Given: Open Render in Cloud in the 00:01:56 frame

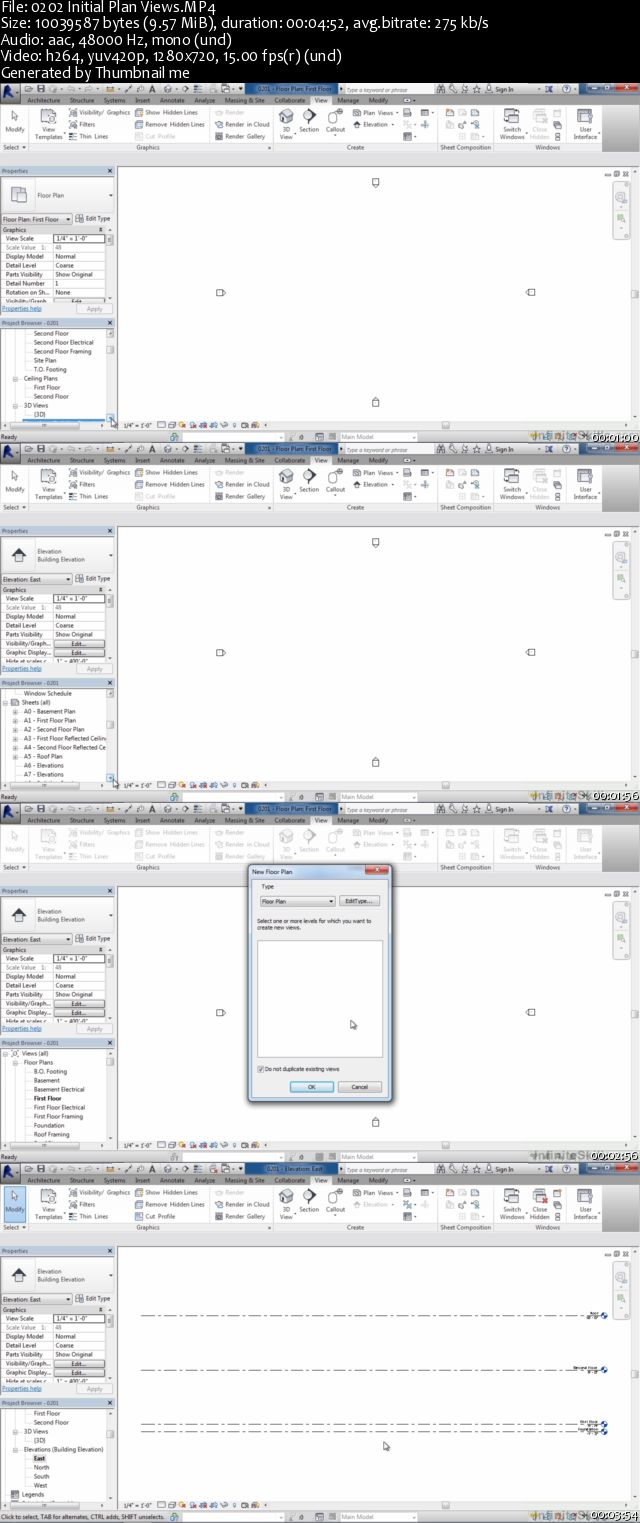Looking at the screenshot, I should tap(242, 485).
